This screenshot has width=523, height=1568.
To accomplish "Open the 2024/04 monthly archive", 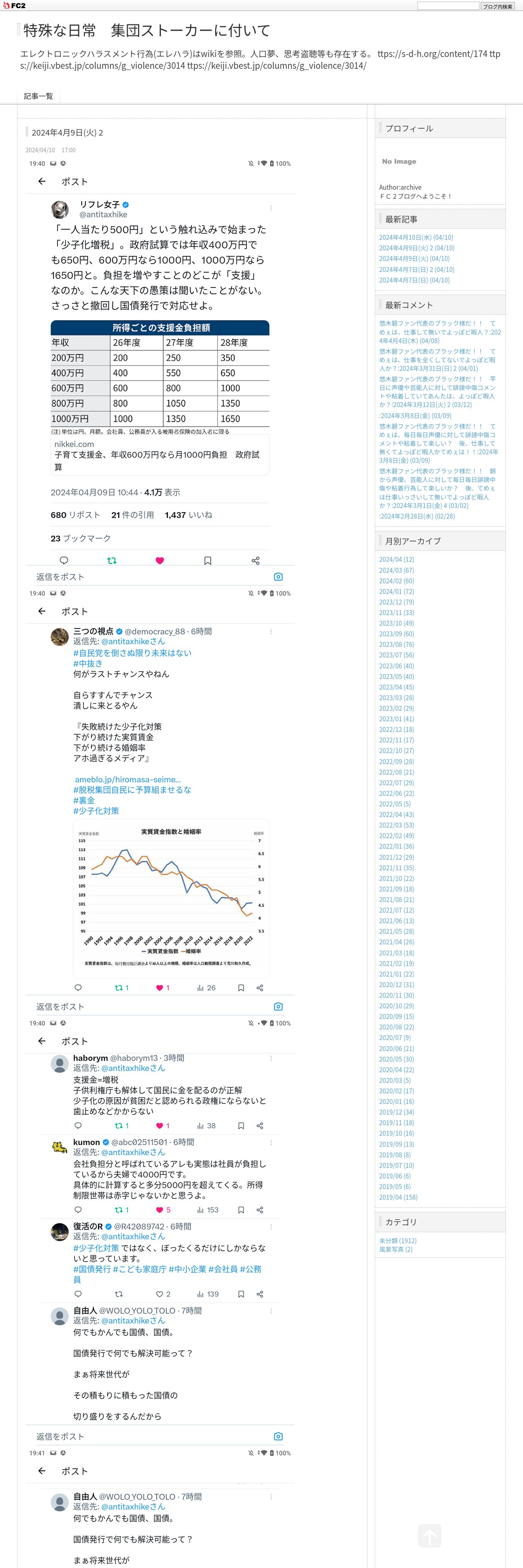I will pos(396,559).
